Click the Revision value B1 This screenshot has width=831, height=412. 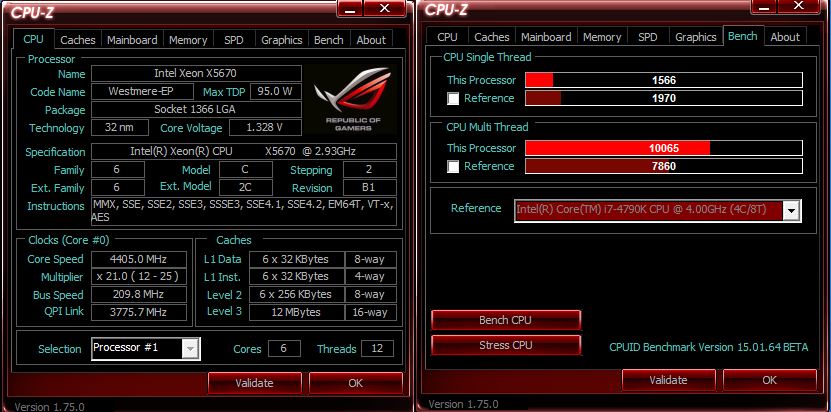(x=370, y=188)
